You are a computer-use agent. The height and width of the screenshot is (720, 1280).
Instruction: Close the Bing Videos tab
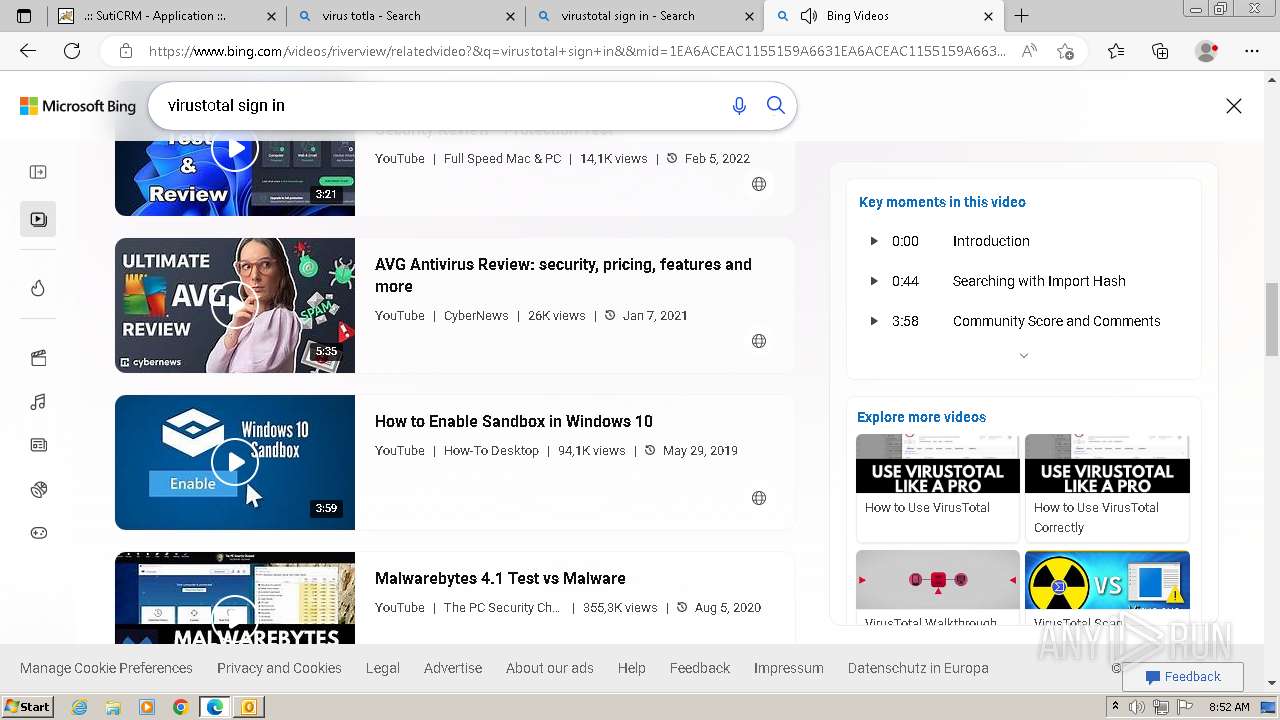tap(988, 16)
